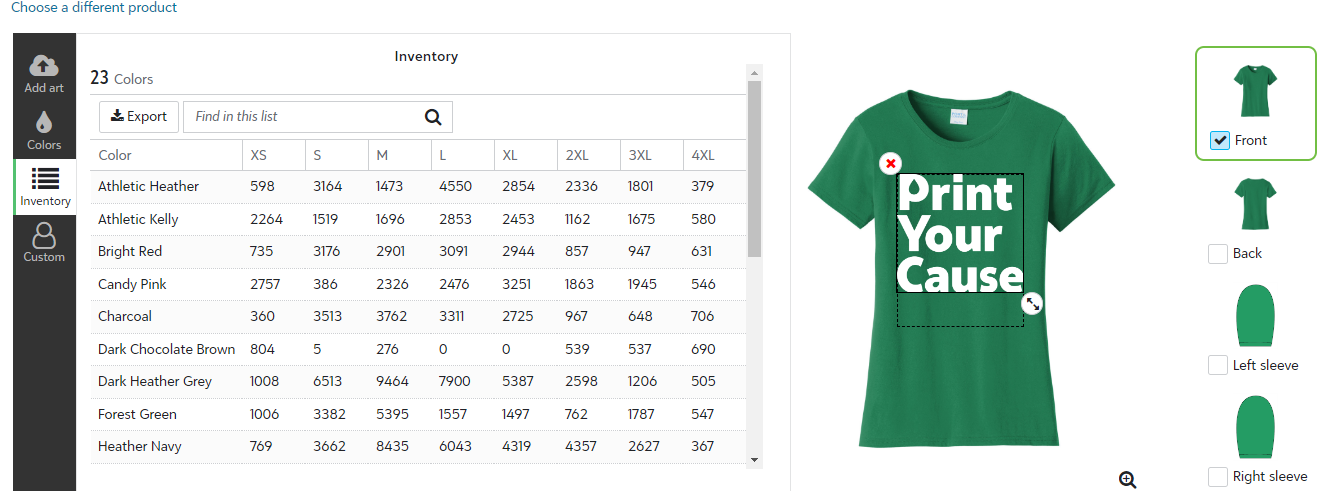Select the Left sleeve thumbnail
This screenshot has height=491, width=1326.
(1256, 316)
